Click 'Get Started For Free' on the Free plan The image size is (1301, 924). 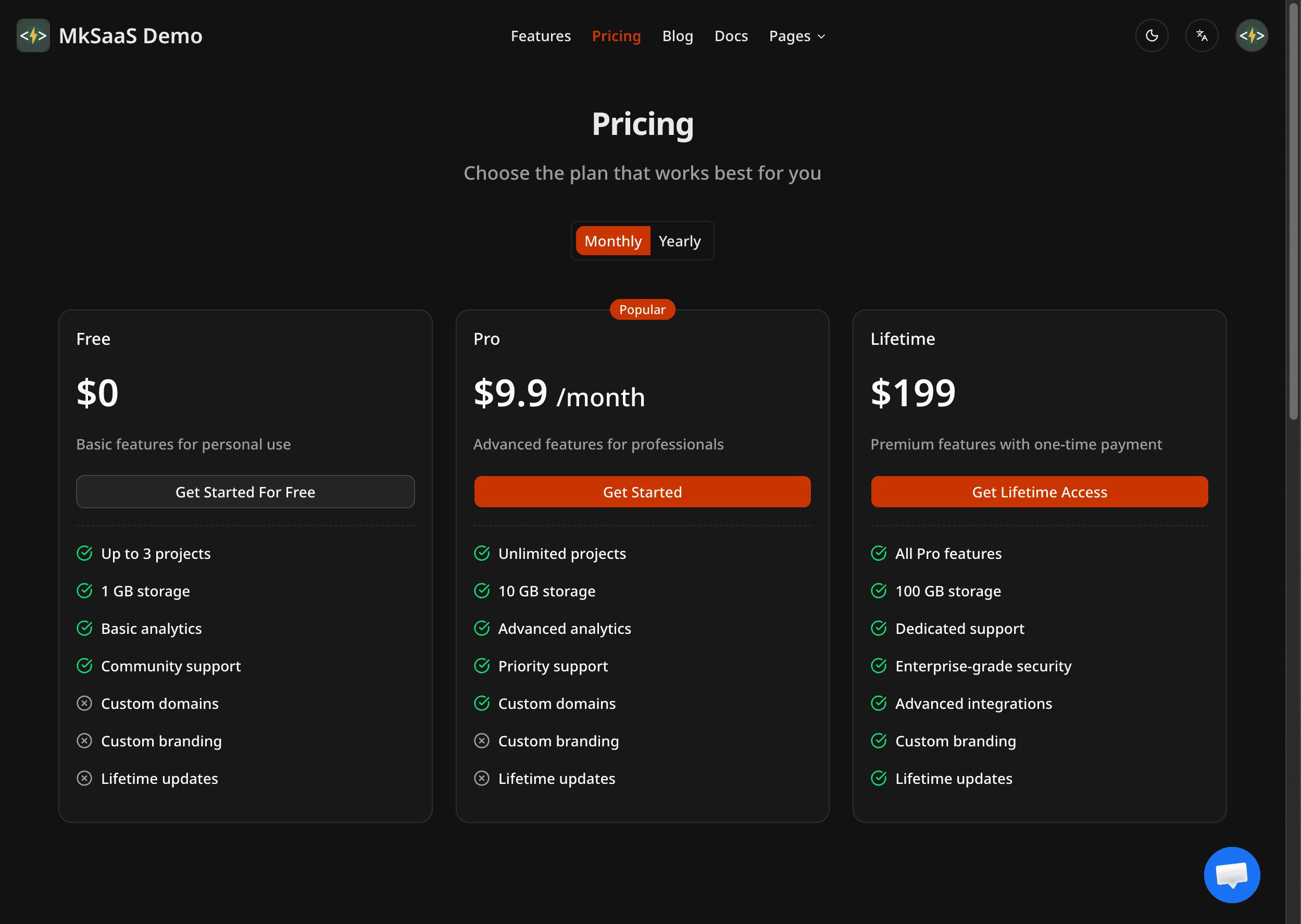(x=245, y=492)
